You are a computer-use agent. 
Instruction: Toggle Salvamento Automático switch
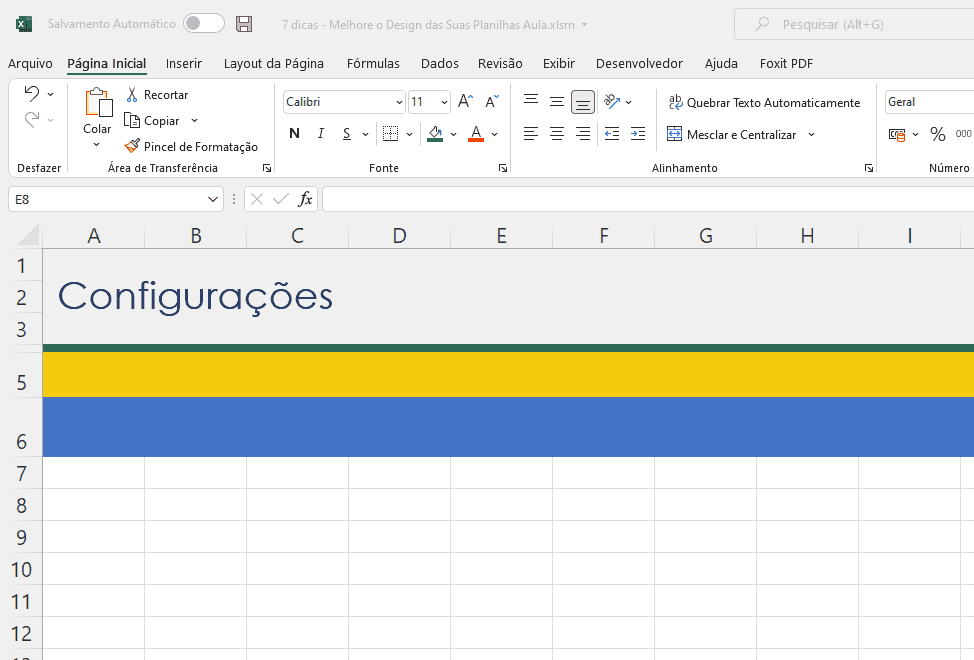[x=203, y=24]
